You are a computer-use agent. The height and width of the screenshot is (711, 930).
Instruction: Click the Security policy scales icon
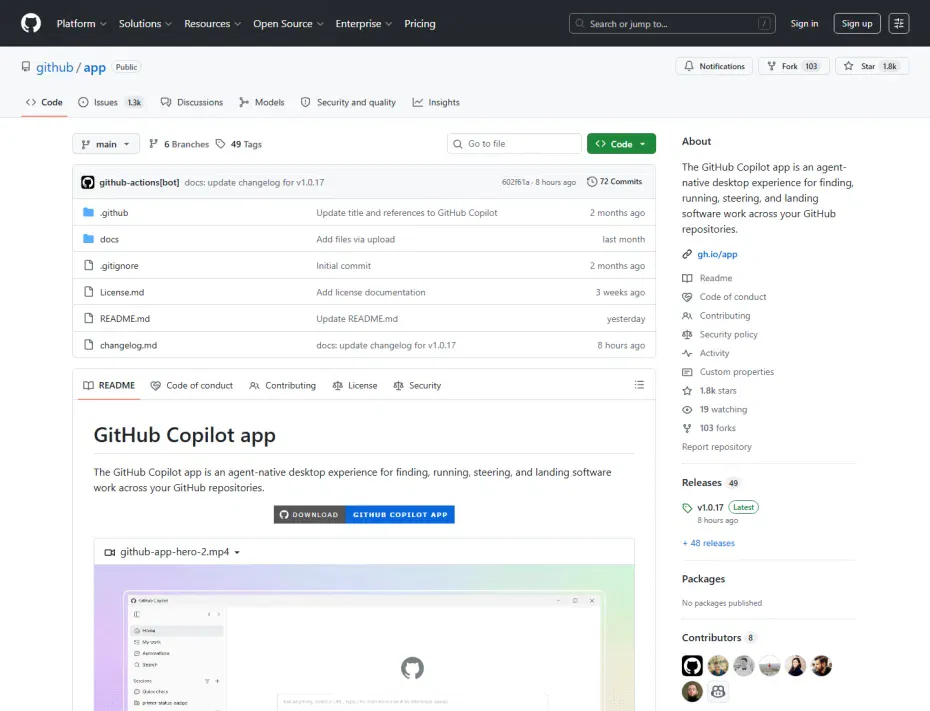[x=687, y=334]
